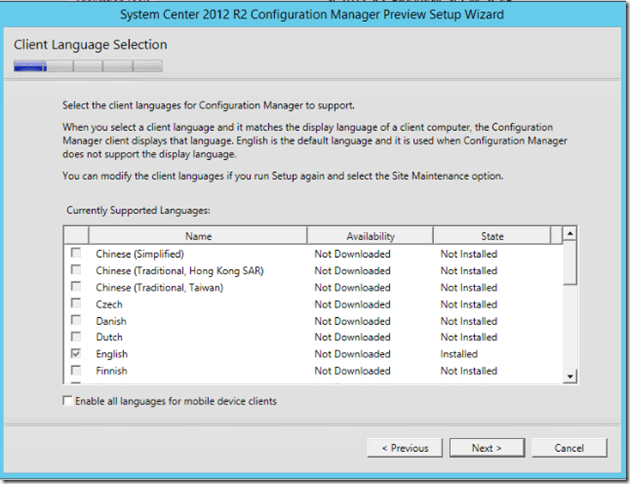Click the State column header
Viewport: 630px width, 484px height.
point(492,236)
